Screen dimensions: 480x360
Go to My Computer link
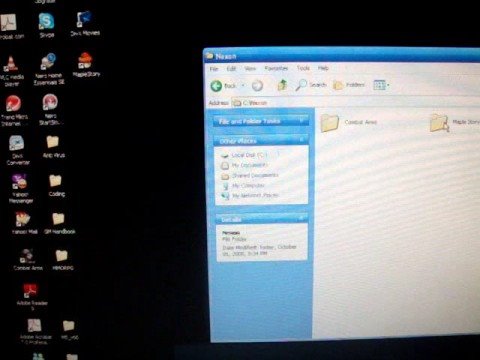click(x=243, y=185)
